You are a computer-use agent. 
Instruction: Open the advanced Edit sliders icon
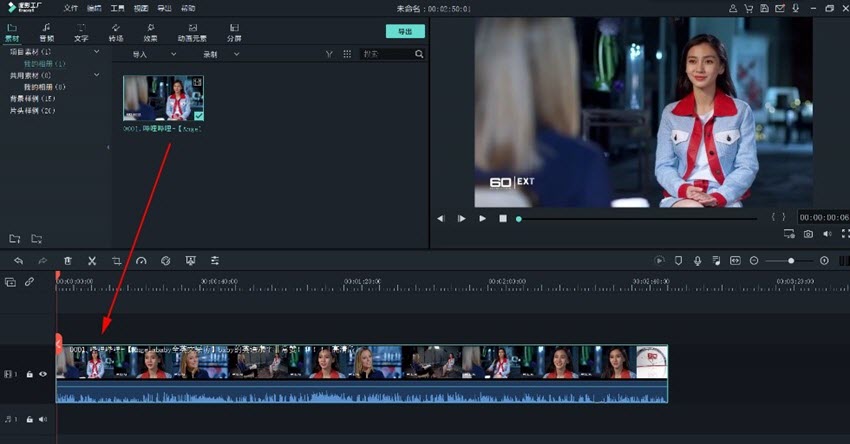click(215, 261)
